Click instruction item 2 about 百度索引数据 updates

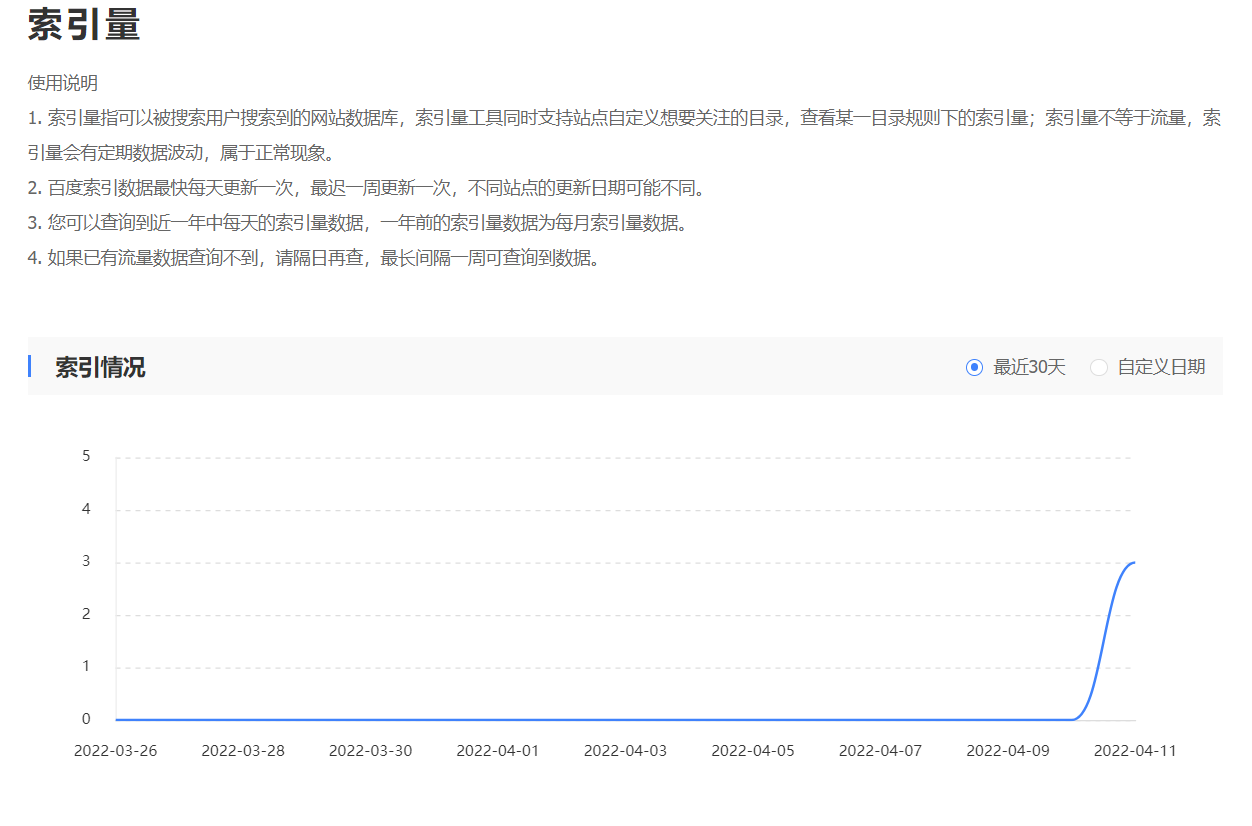(368, 189)
